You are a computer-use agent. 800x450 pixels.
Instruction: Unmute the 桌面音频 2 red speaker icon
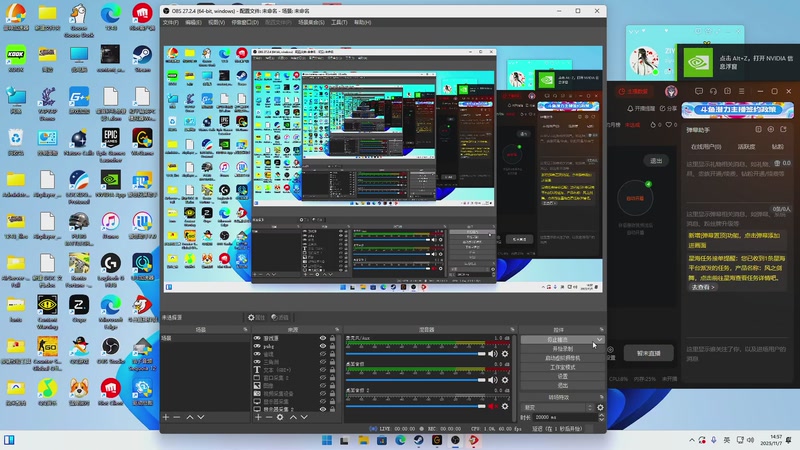(492, 406)
